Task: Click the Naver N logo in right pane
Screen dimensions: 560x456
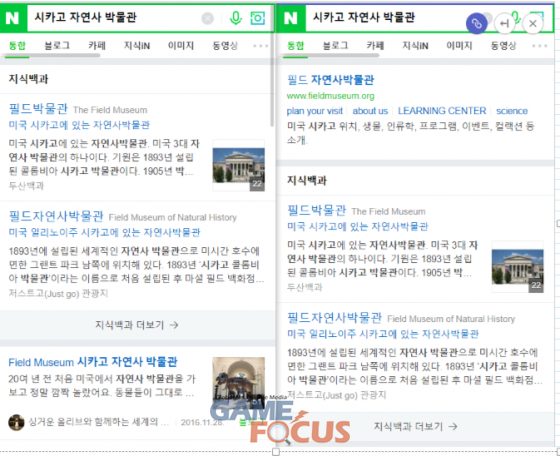Action: [x=291, y=18]
